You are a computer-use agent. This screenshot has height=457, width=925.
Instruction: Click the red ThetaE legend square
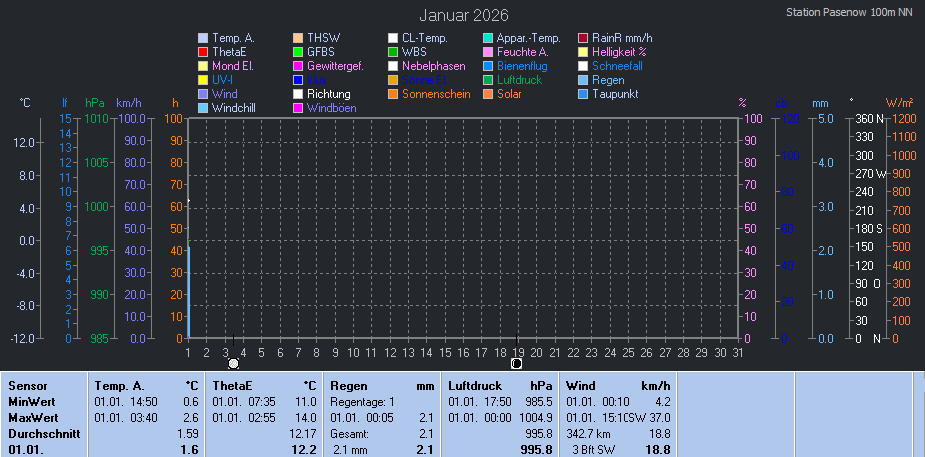(x=203, y=52)
